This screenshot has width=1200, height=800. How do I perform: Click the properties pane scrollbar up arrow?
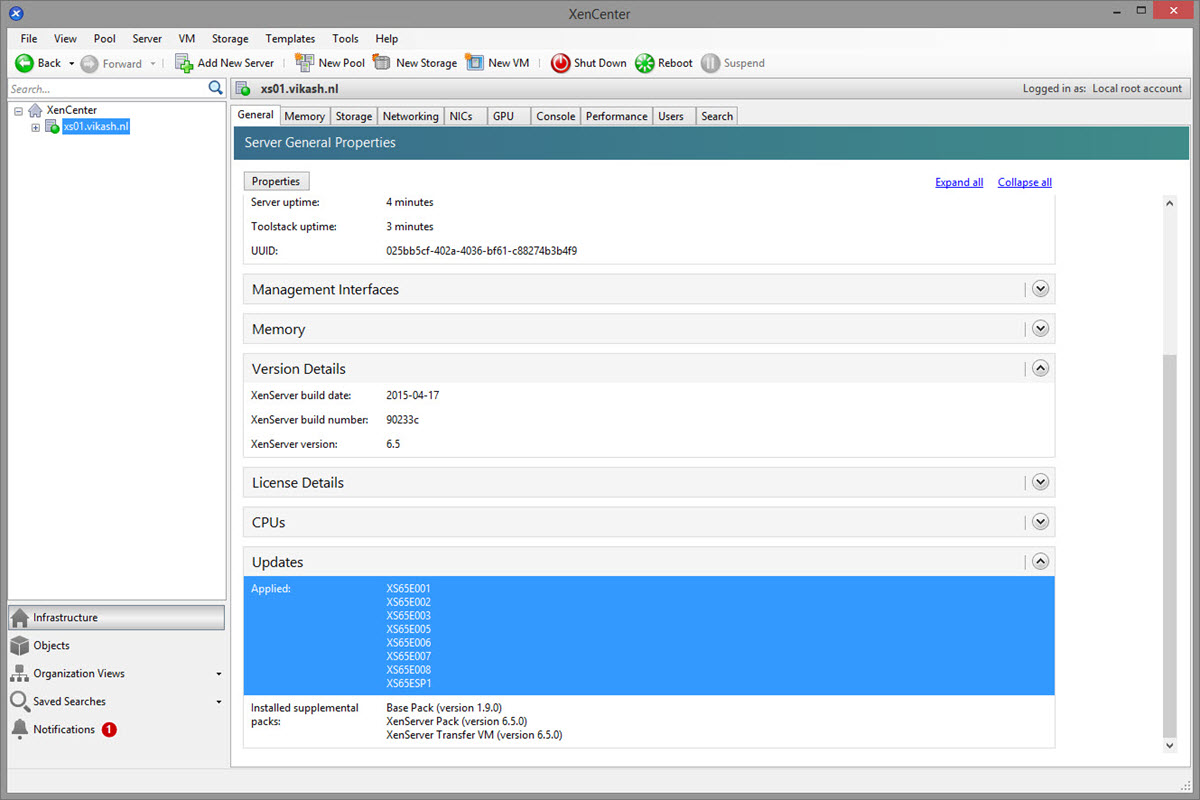click(x=1170, y=202)
